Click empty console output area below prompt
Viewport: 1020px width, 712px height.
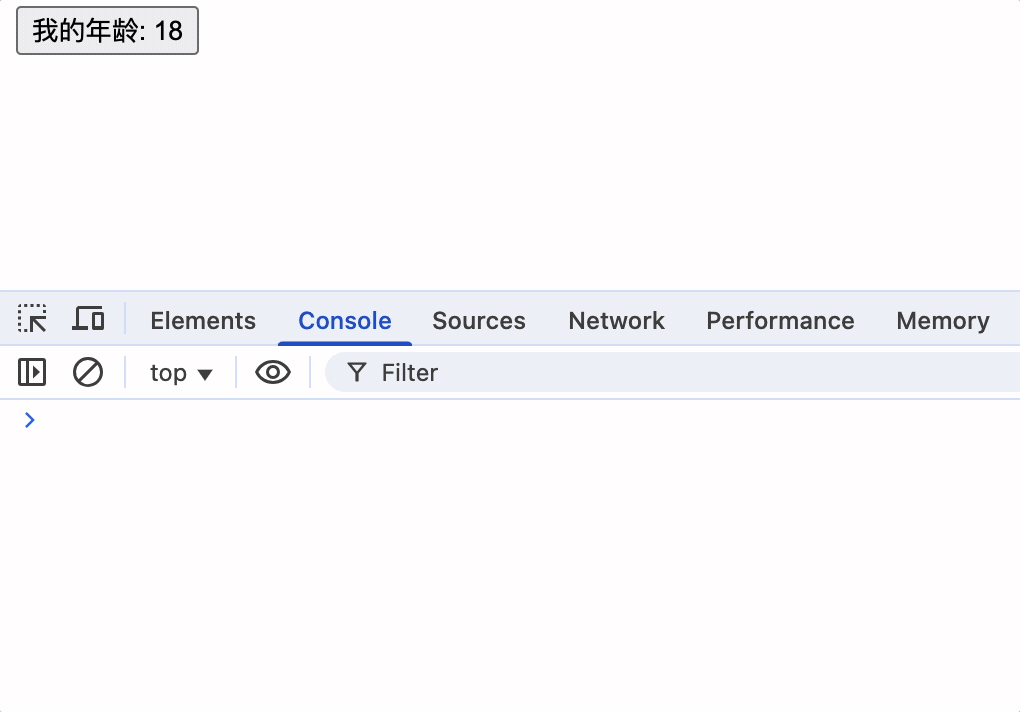(x=510, y=572)
